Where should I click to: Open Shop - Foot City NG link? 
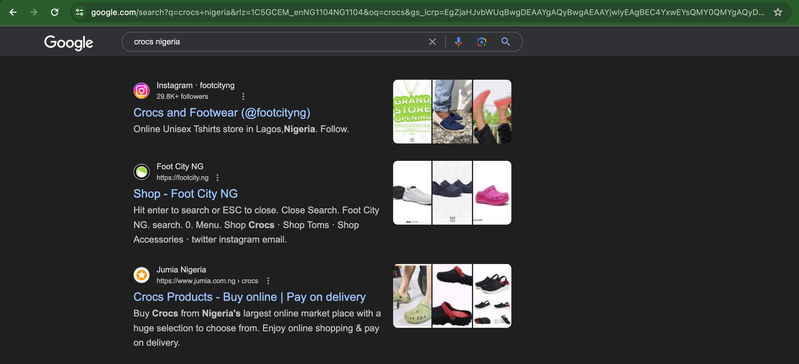185,194
